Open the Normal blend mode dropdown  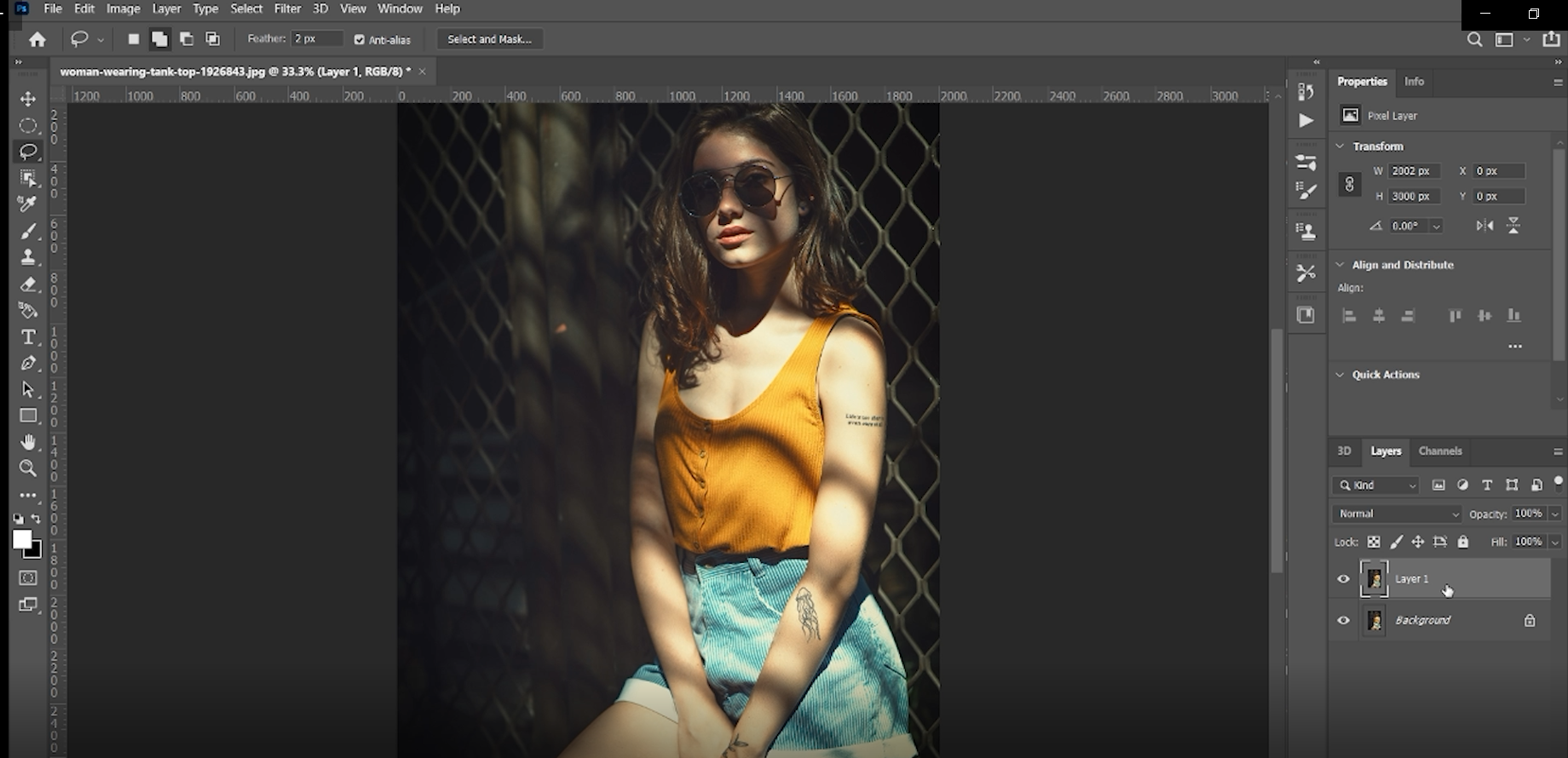tap(1397, 514)
